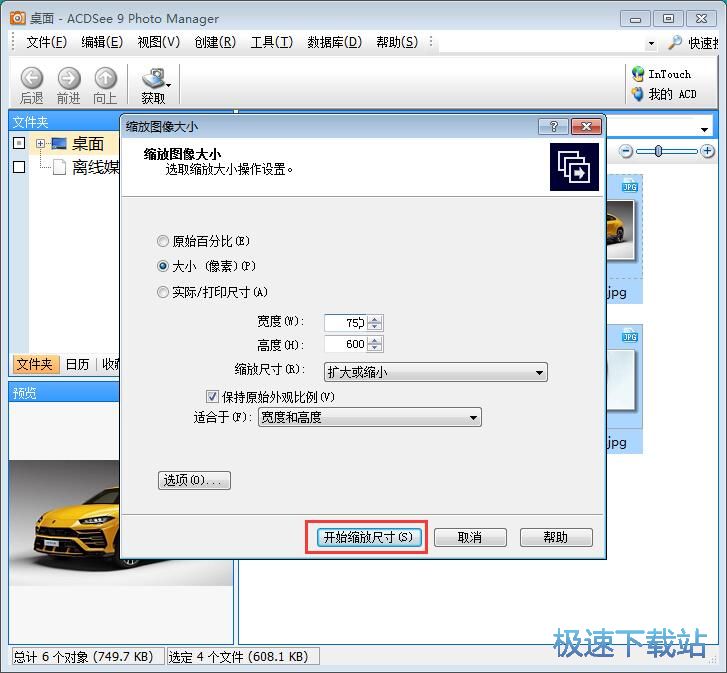The height and width of the screenshot is (673, 727).
Task: Open the Tools (工具) menu
Action: (272, 42)
